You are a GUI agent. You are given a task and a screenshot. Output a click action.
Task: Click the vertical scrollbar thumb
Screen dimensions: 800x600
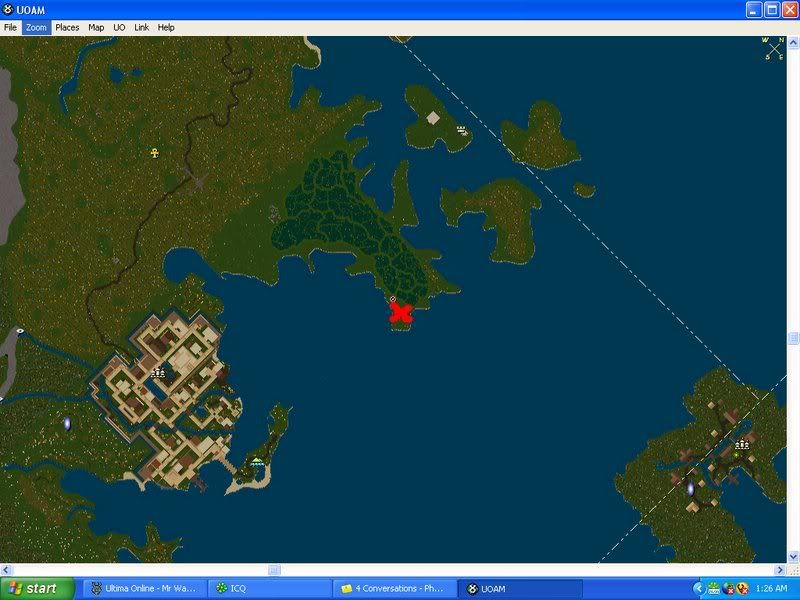[793, 338]
